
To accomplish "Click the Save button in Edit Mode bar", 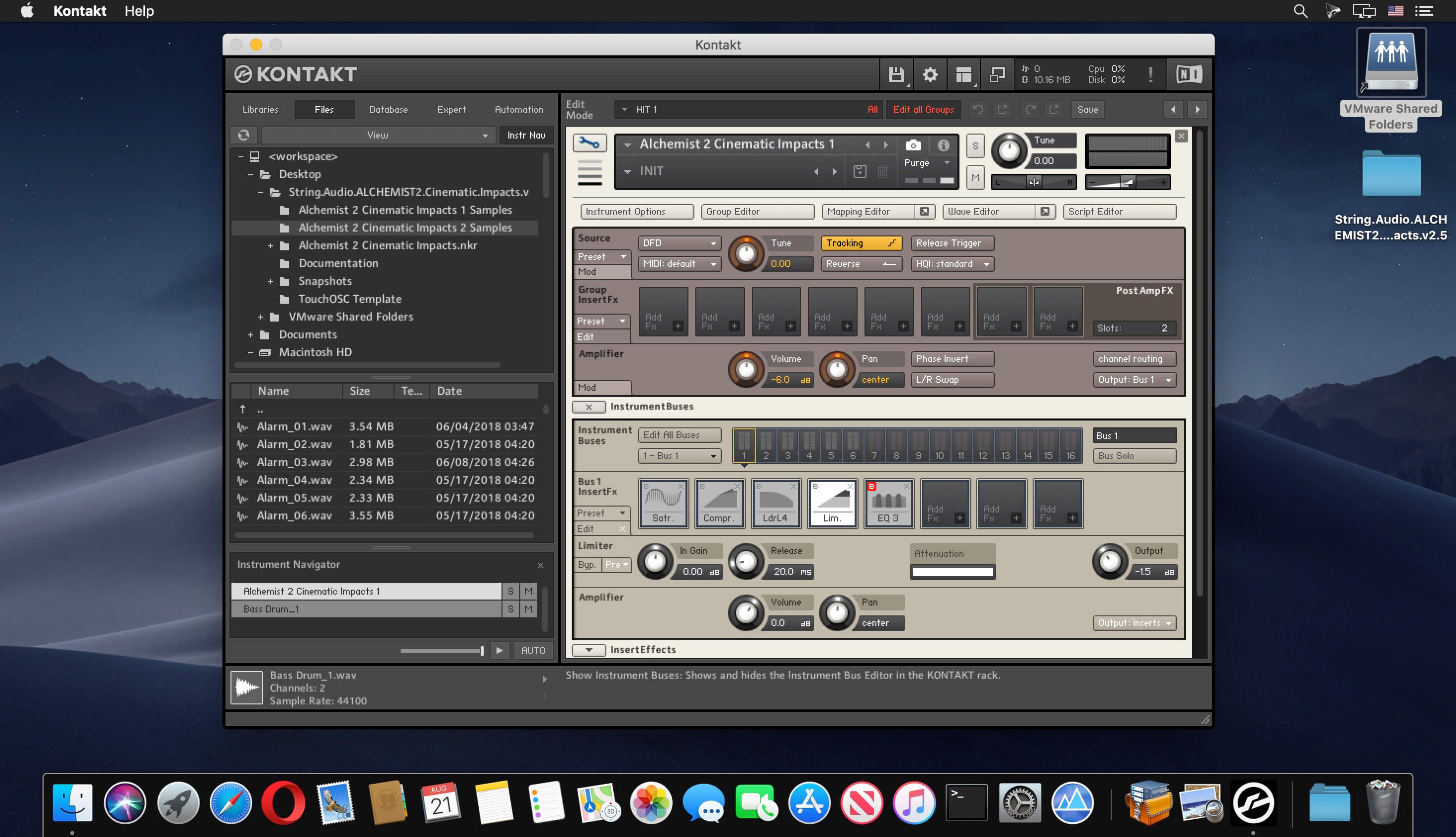I will (x=1087, y=109).
